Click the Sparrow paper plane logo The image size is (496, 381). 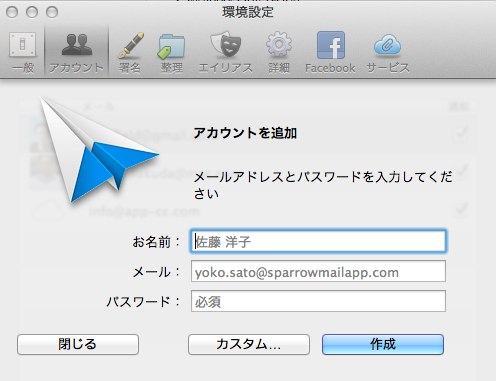click(x=99, y=150)
